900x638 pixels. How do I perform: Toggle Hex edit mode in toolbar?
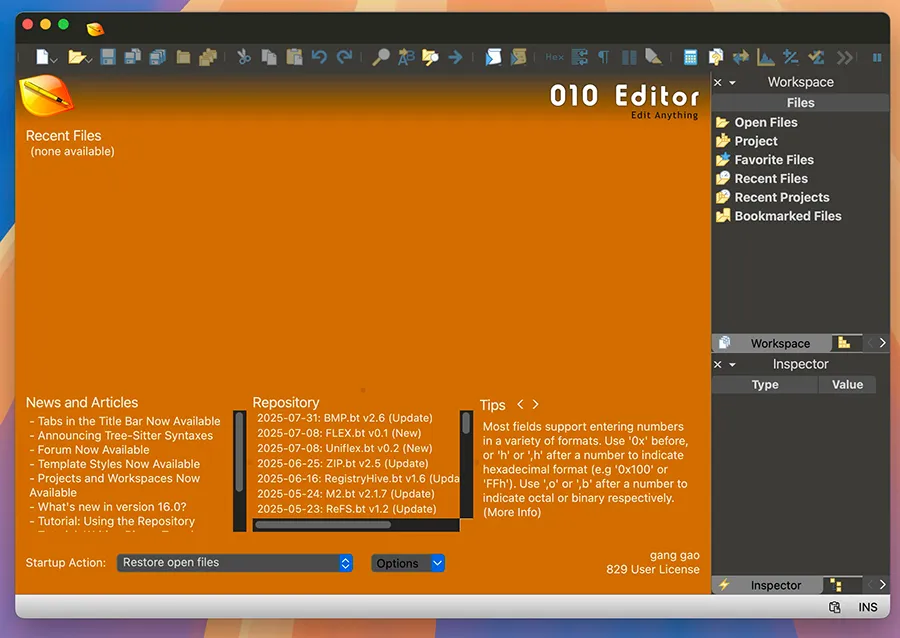(x=555, y=57)
